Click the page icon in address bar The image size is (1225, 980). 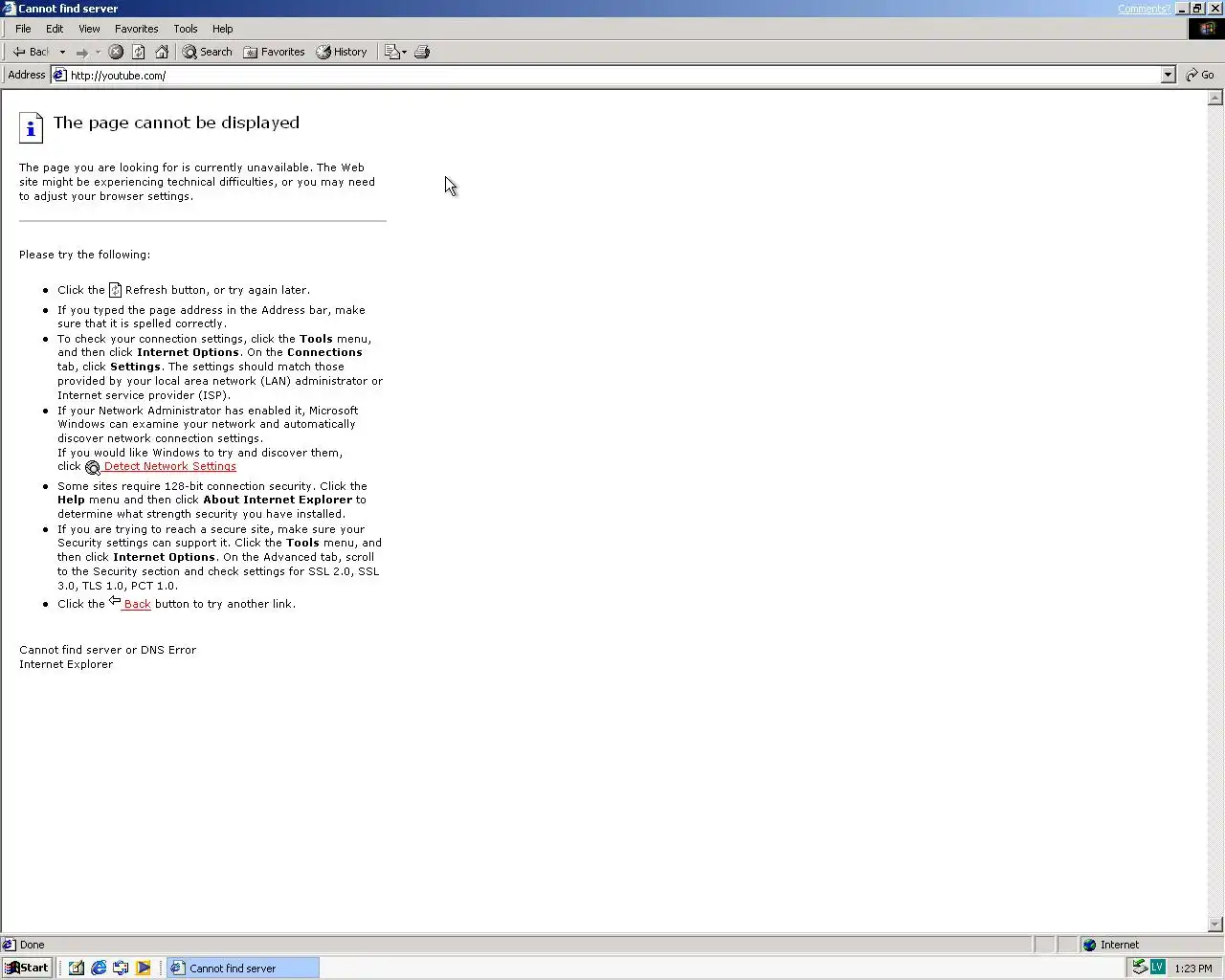59,76
